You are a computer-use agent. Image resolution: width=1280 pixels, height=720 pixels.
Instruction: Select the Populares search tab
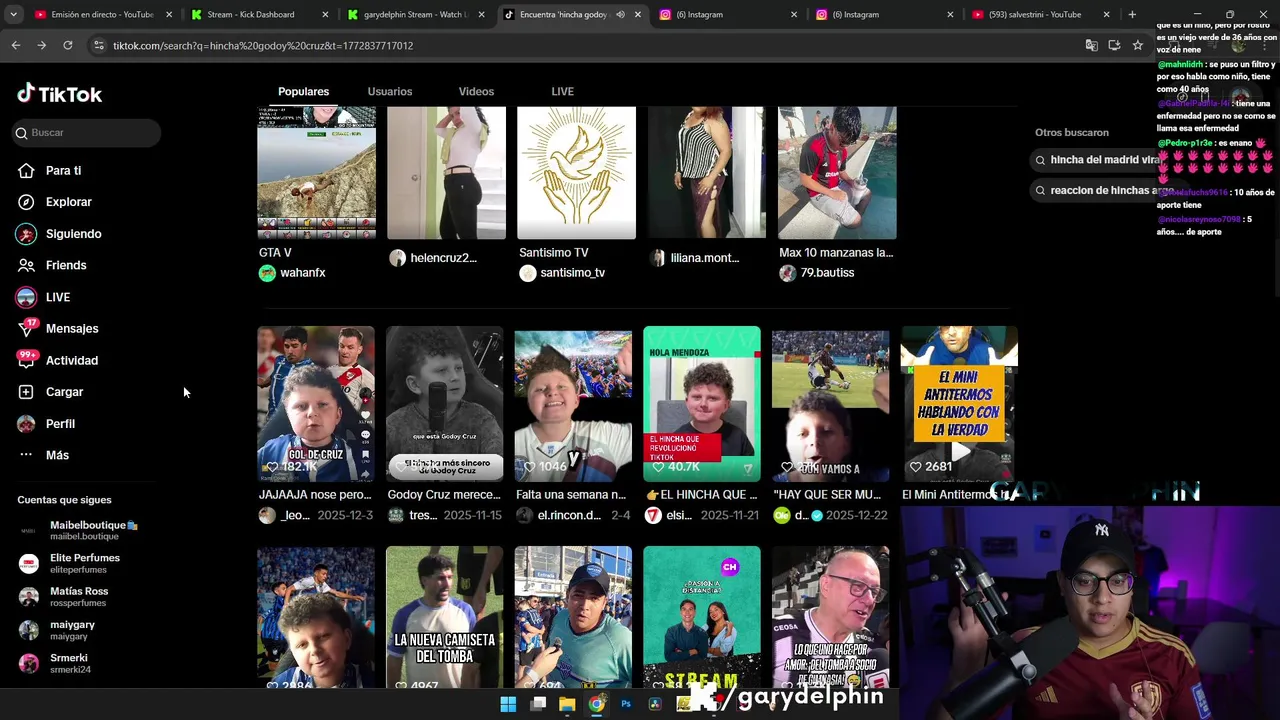tap(303, 91)
